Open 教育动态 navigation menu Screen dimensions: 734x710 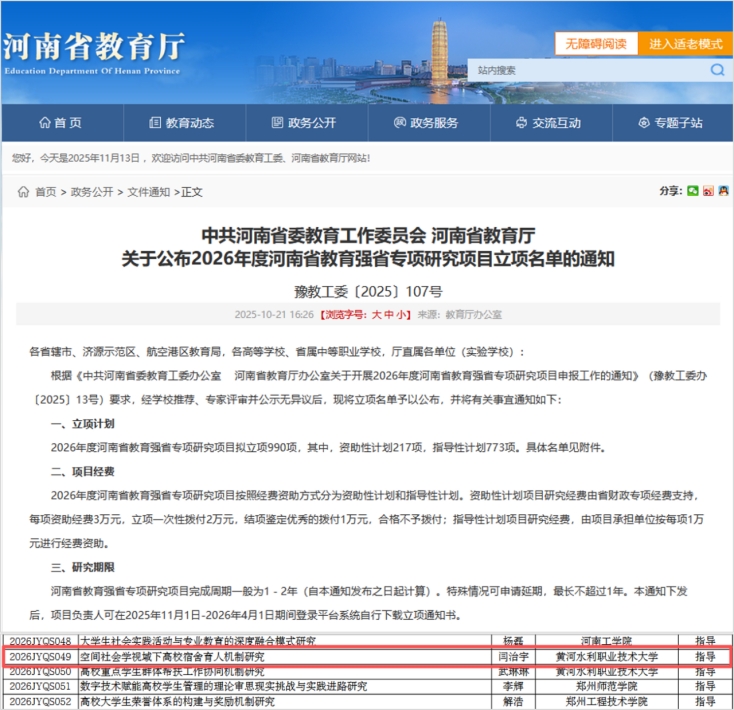[181, 123]
